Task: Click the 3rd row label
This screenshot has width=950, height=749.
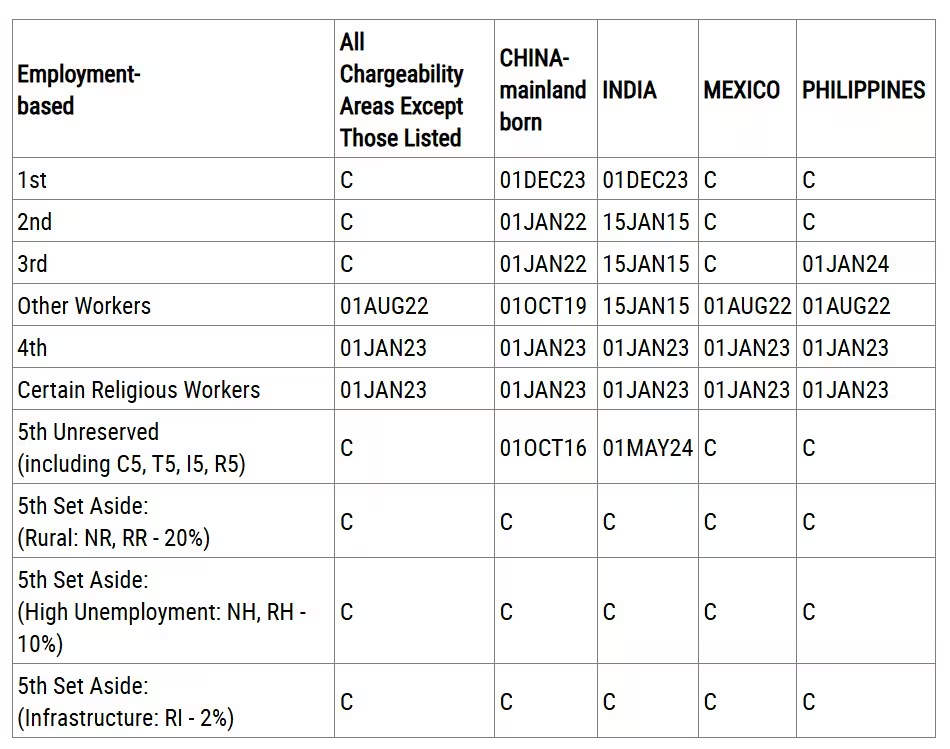Action: (32, 264)
